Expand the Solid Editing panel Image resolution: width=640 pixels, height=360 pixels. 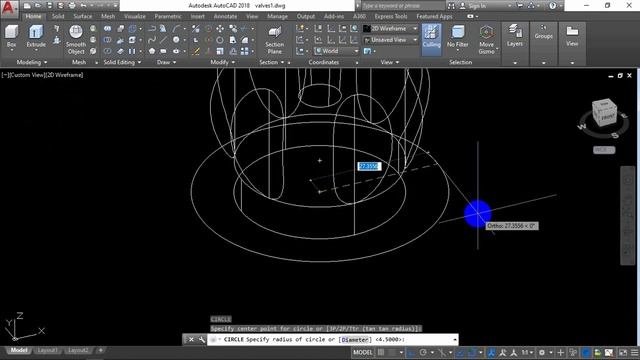pos(122,62)
